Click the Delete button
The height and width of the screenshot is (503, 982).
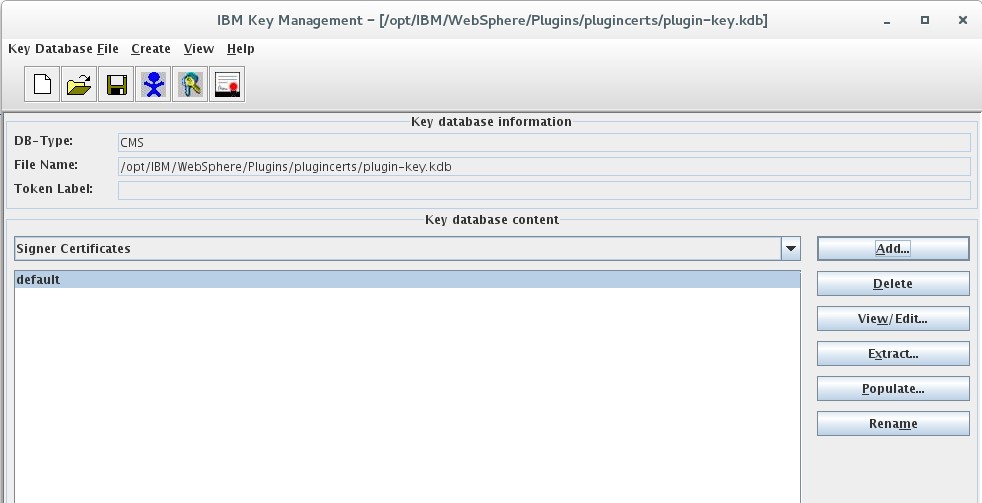pos(893,284)
